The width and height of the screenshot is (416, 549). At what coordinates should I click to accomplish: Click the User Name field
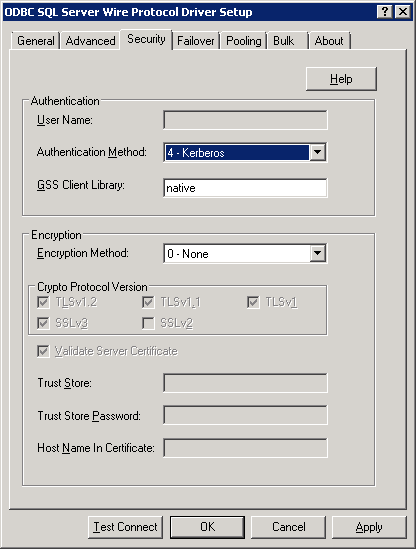click(245, 120)
